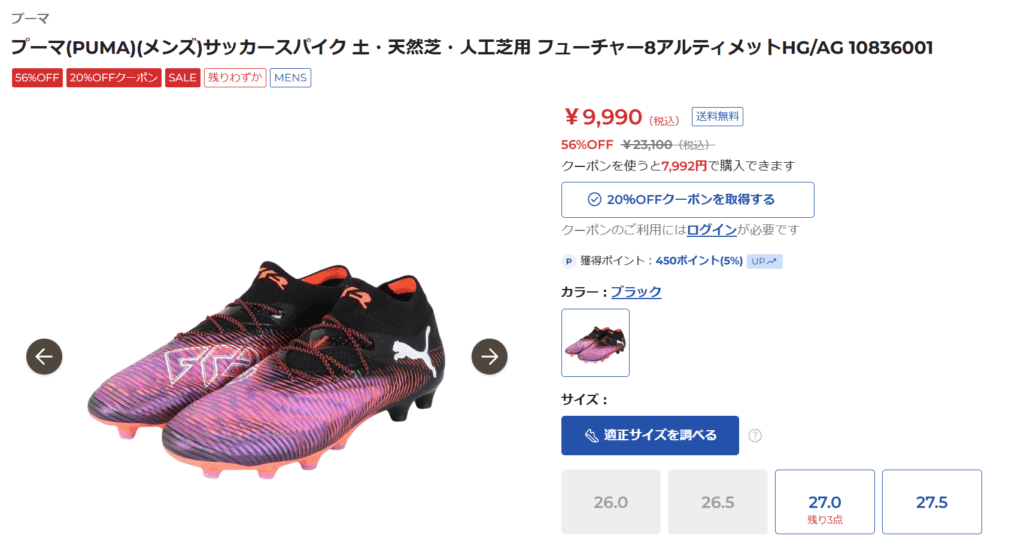This screenshot has width=1024, height=548.
Task: Click the size guide help question mark
Action: click(755, 435)
